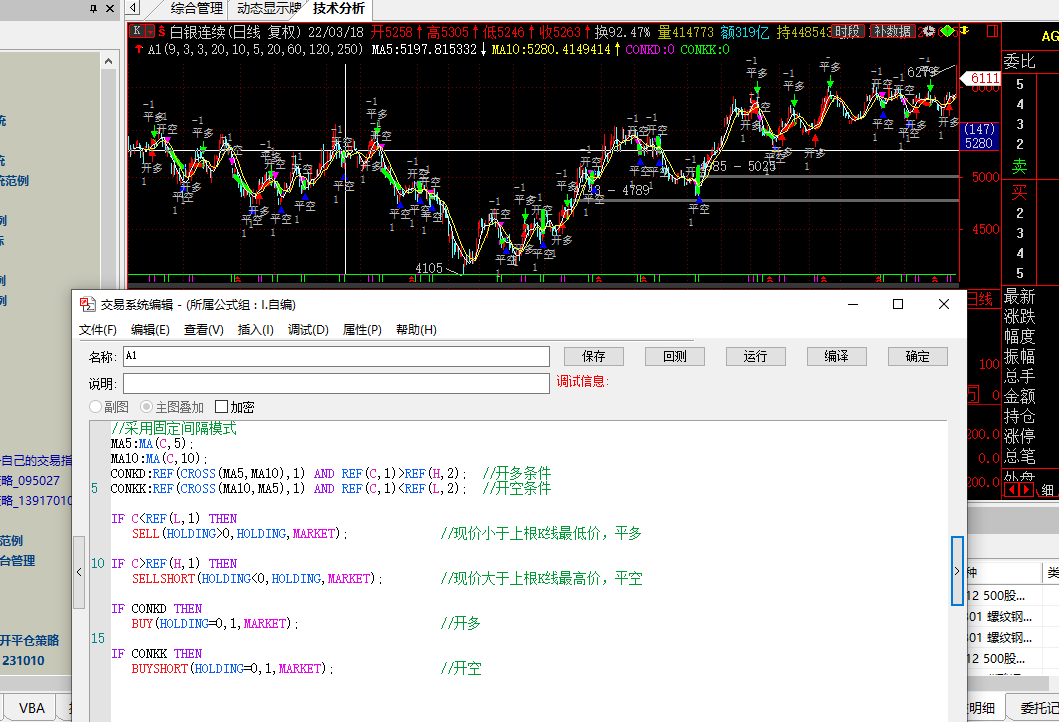Click the 运行 button

(756, 357)
